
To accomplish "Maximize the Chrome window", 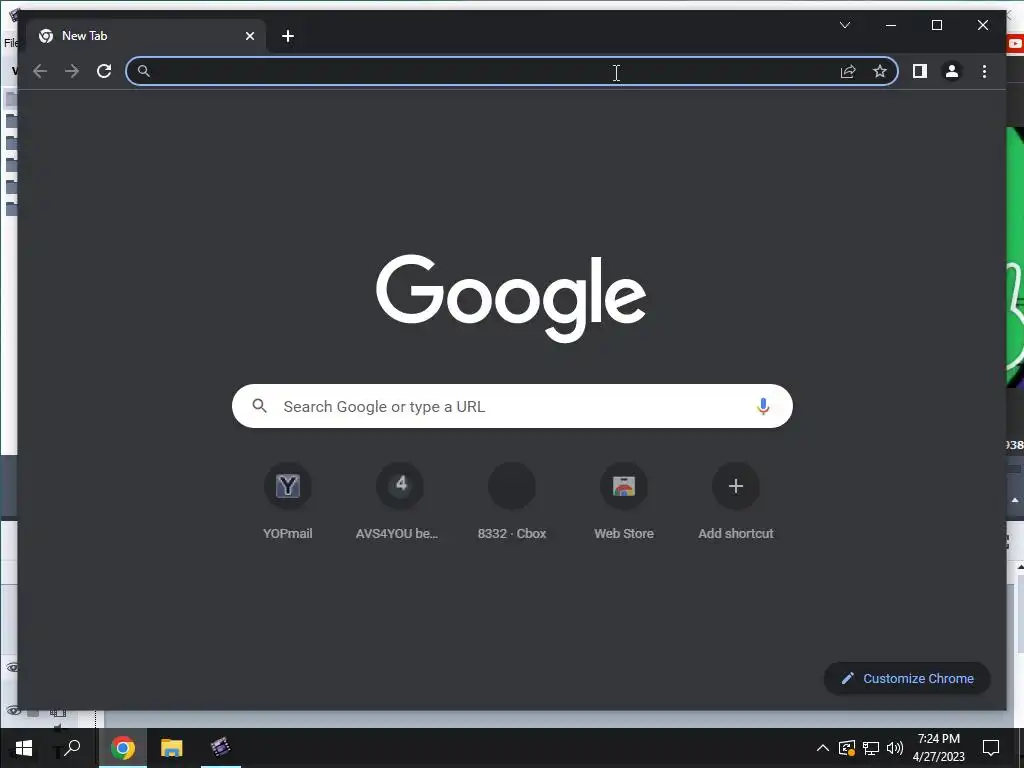I will (x=936, y=25).
